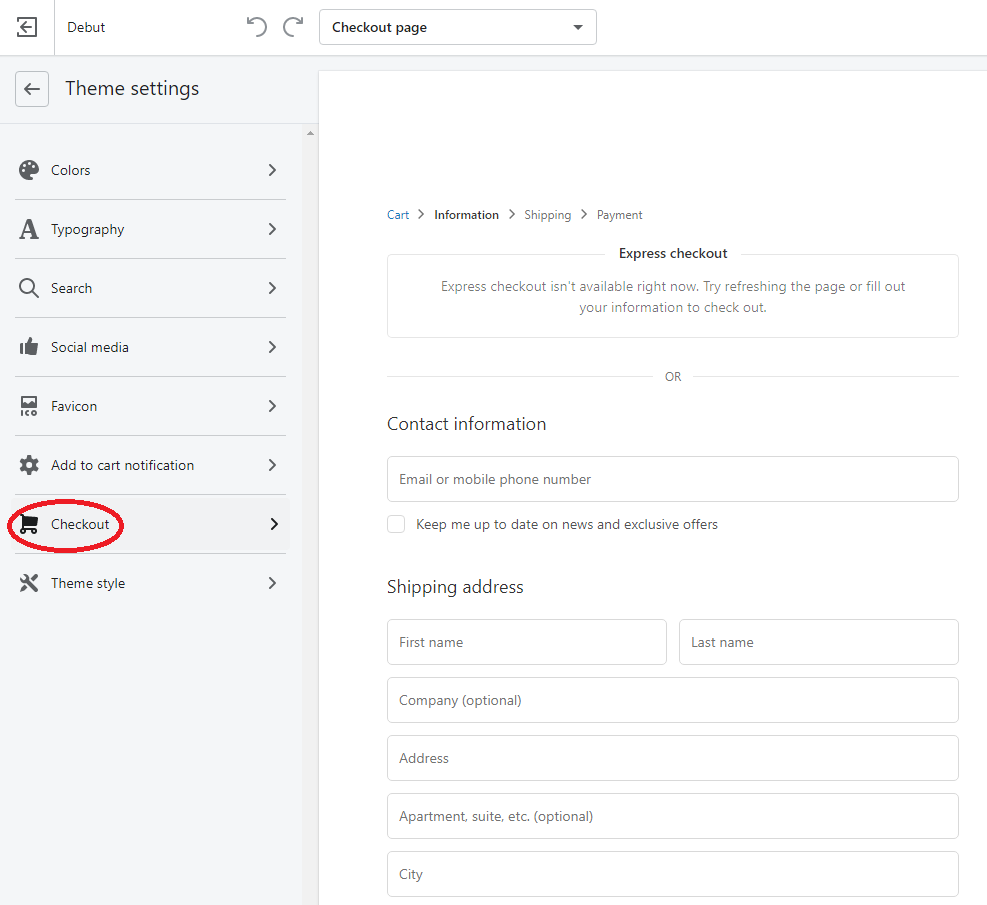The image size is (987, 905).
Task: Click the Company (optional) field
Action: [672, 700]
